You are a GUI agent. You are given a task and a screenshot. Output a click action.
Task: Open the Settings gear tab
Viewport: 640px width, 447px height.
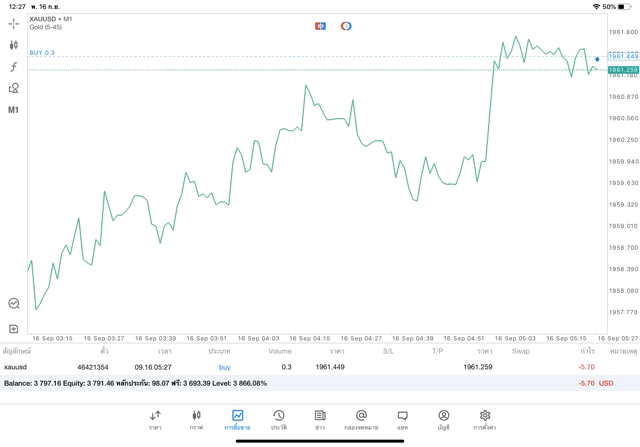[485, 419]
